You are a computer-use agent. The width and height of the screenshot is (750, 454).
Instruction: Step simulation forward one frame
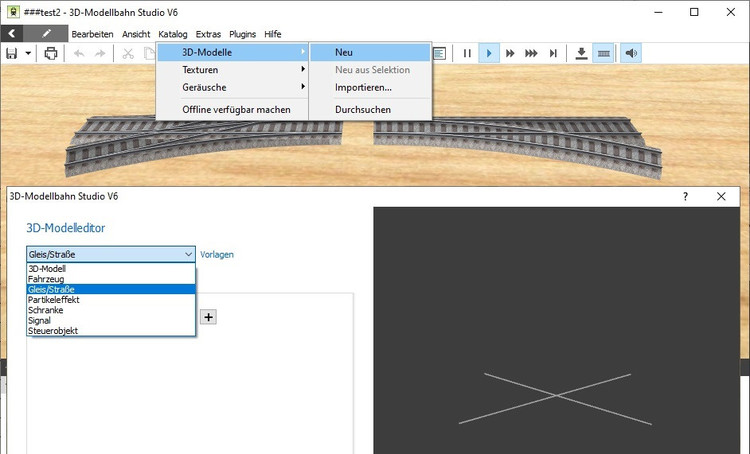coord(553,53)
